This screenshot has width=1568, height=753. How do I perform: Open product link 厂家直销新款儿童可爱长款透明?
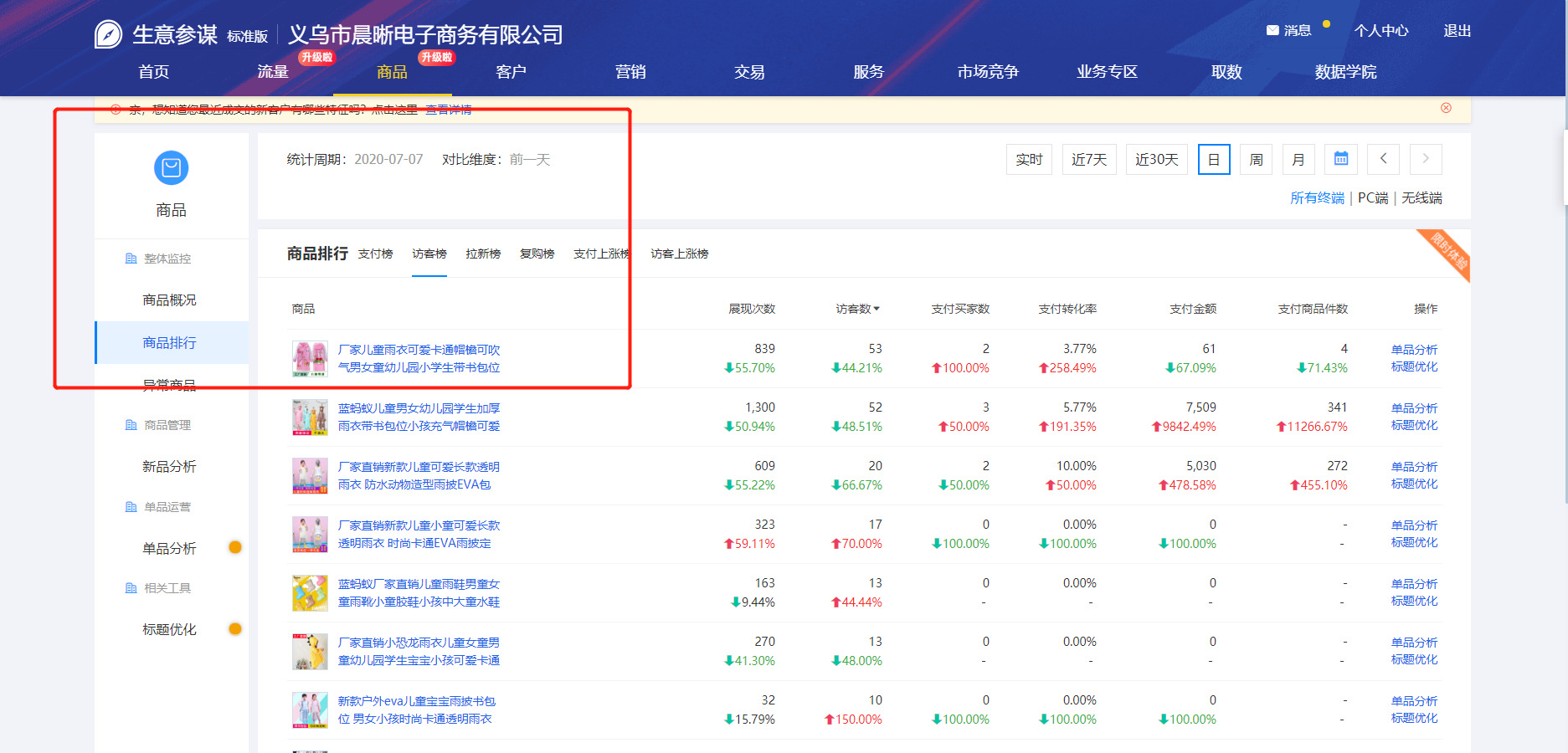(x=419, y=475)
